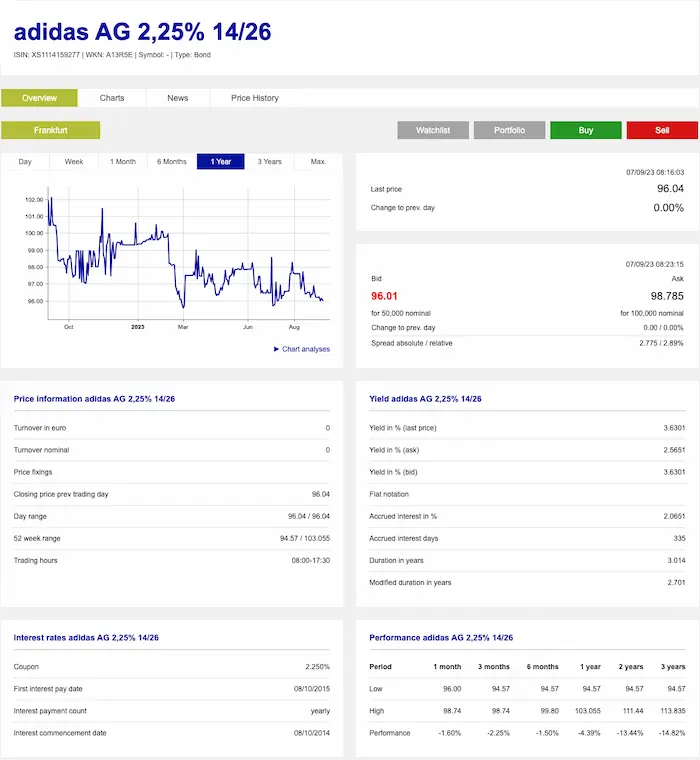Click the Ask price 98.785
Viewport: 700px width, 760px height.
[667, 296]
